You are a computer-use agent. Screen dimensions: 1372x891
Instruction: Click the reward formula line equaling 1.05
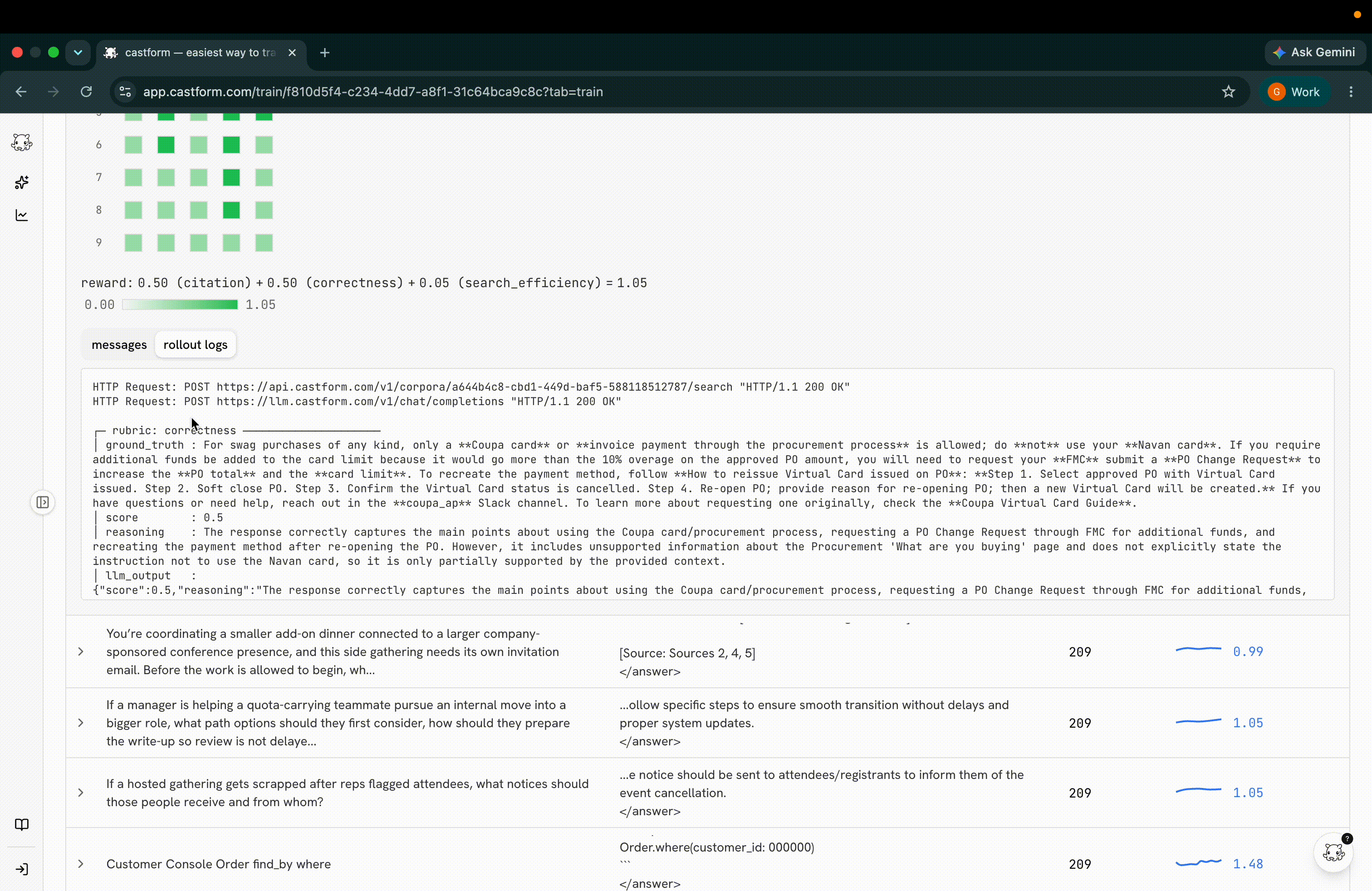364,283
